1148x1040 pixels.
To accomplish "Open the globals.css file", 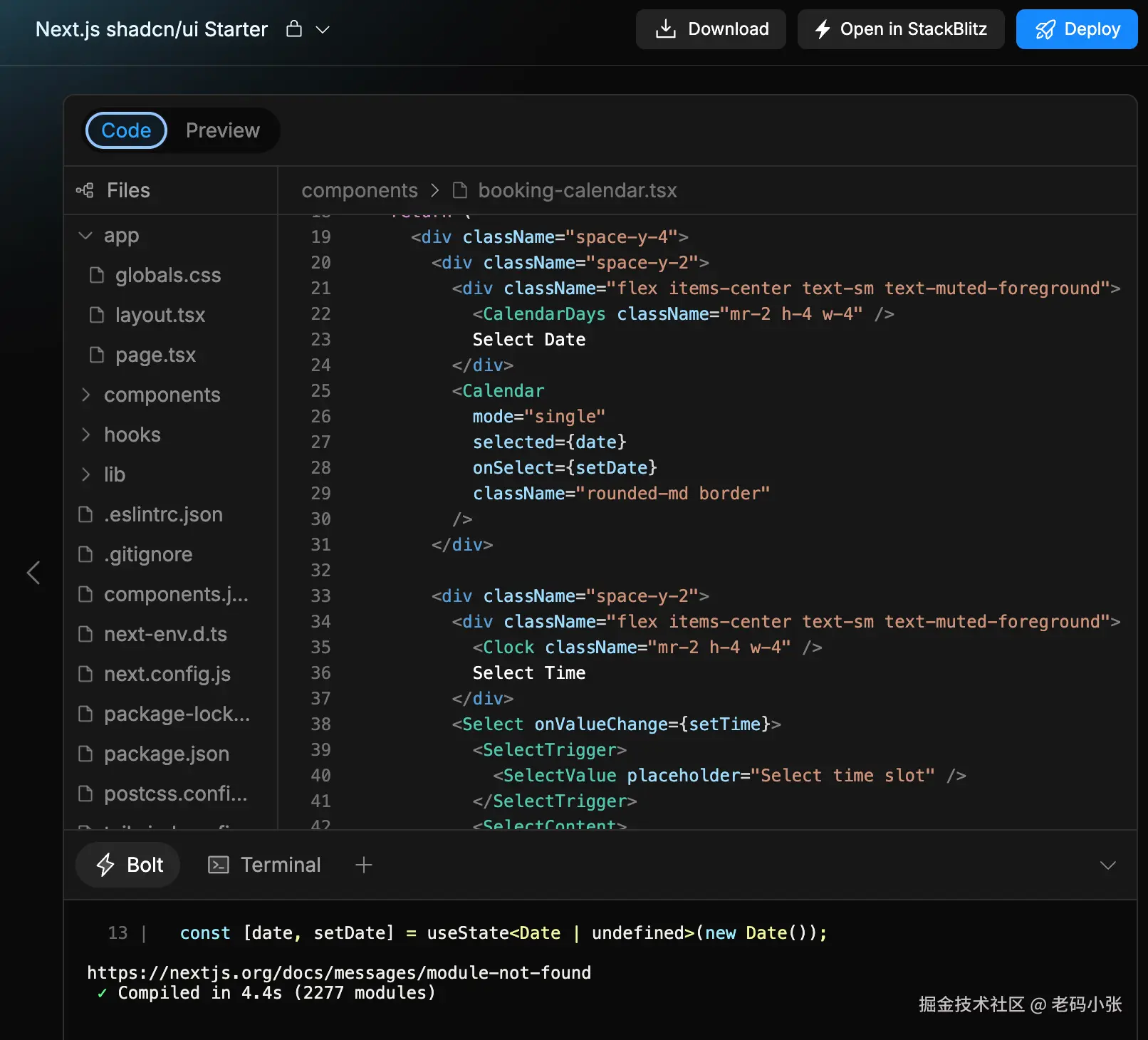I will click(167, 275).
